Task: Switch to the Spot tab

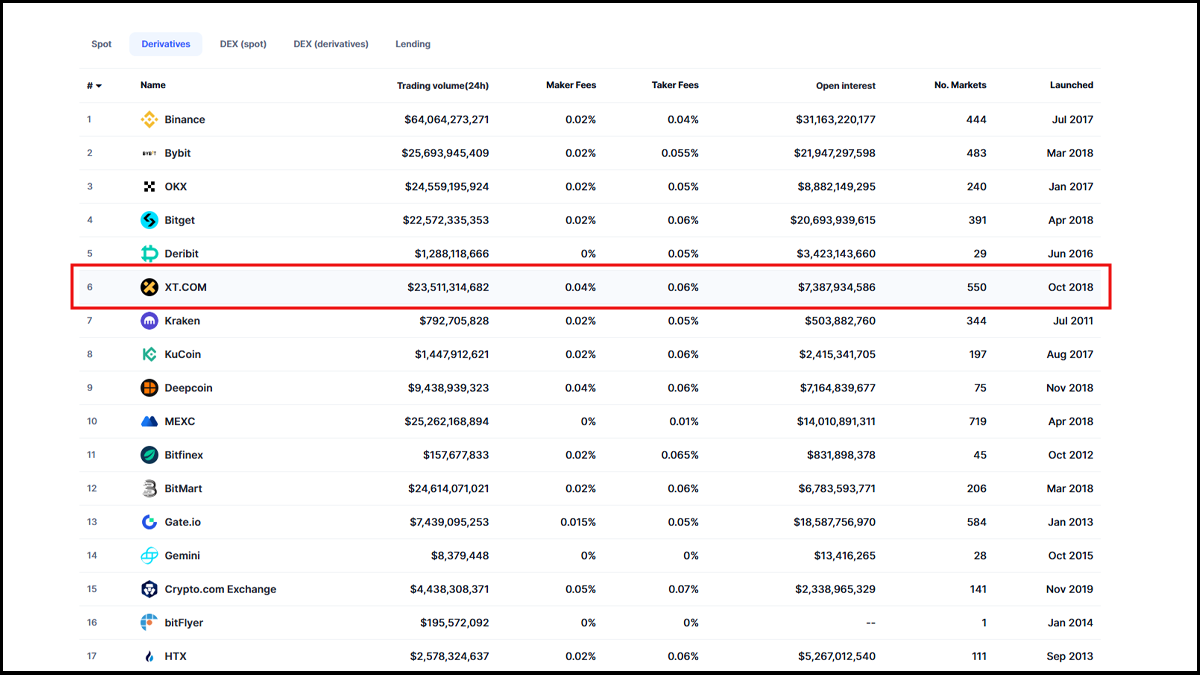Action: coord(102,44)
